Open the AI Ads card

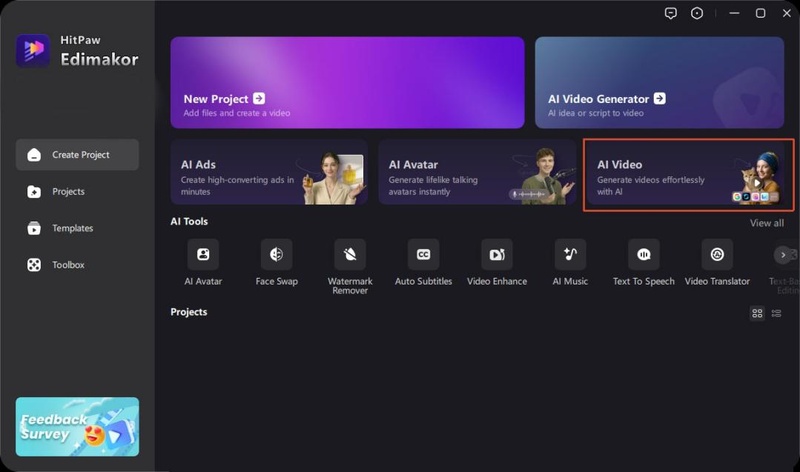tap(269, 173)
